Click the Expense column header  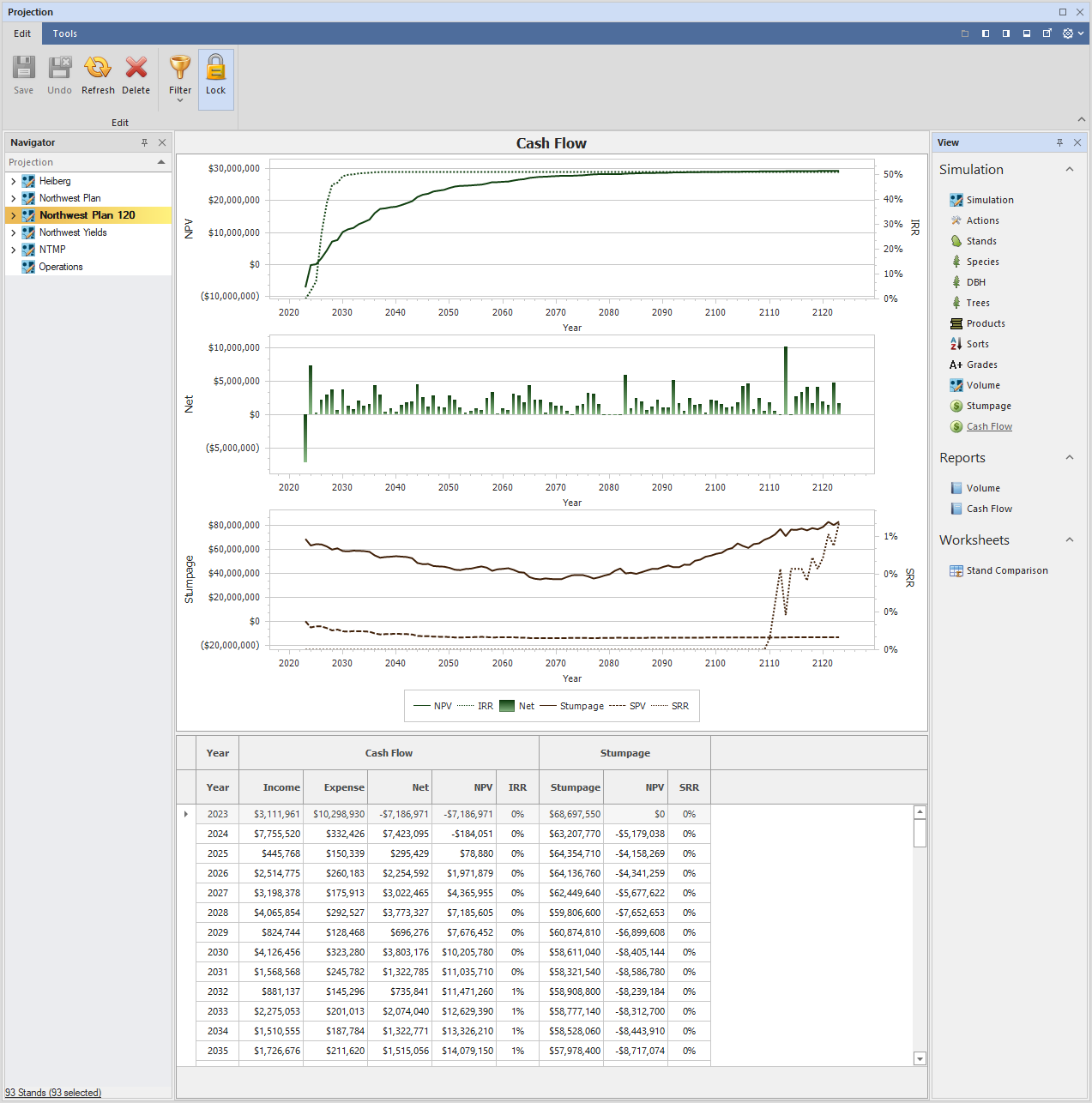pos(335,787)
